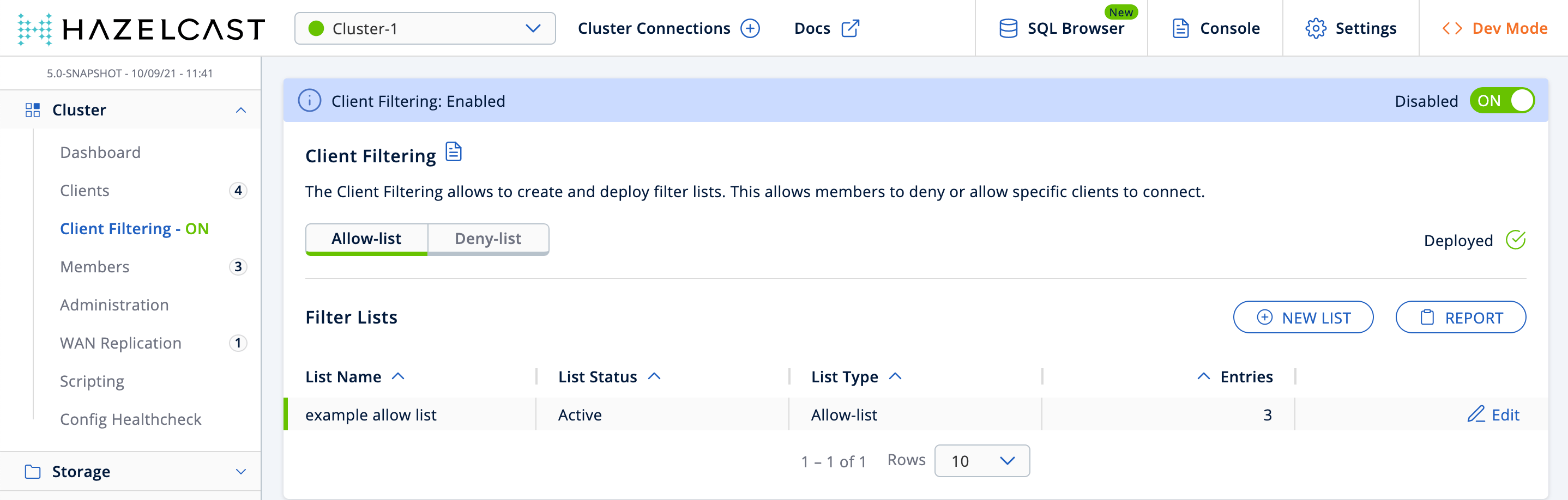Switch to the Deny-list tab
Viewport: 1568px width, 500px height.
pos(487,239)
